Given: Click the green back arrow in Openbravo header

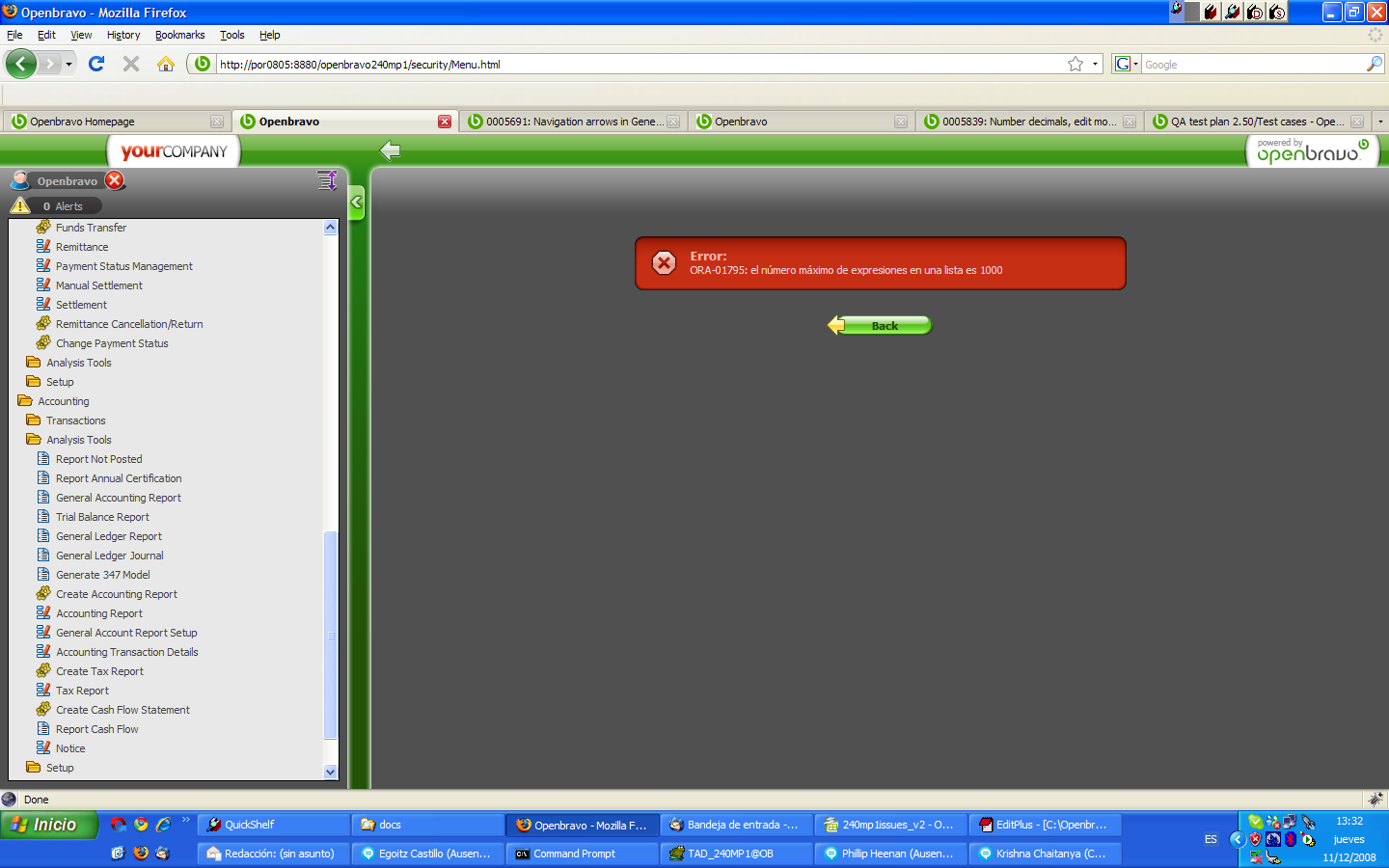Looking at the screenshot, I should [x=390, y=150].
